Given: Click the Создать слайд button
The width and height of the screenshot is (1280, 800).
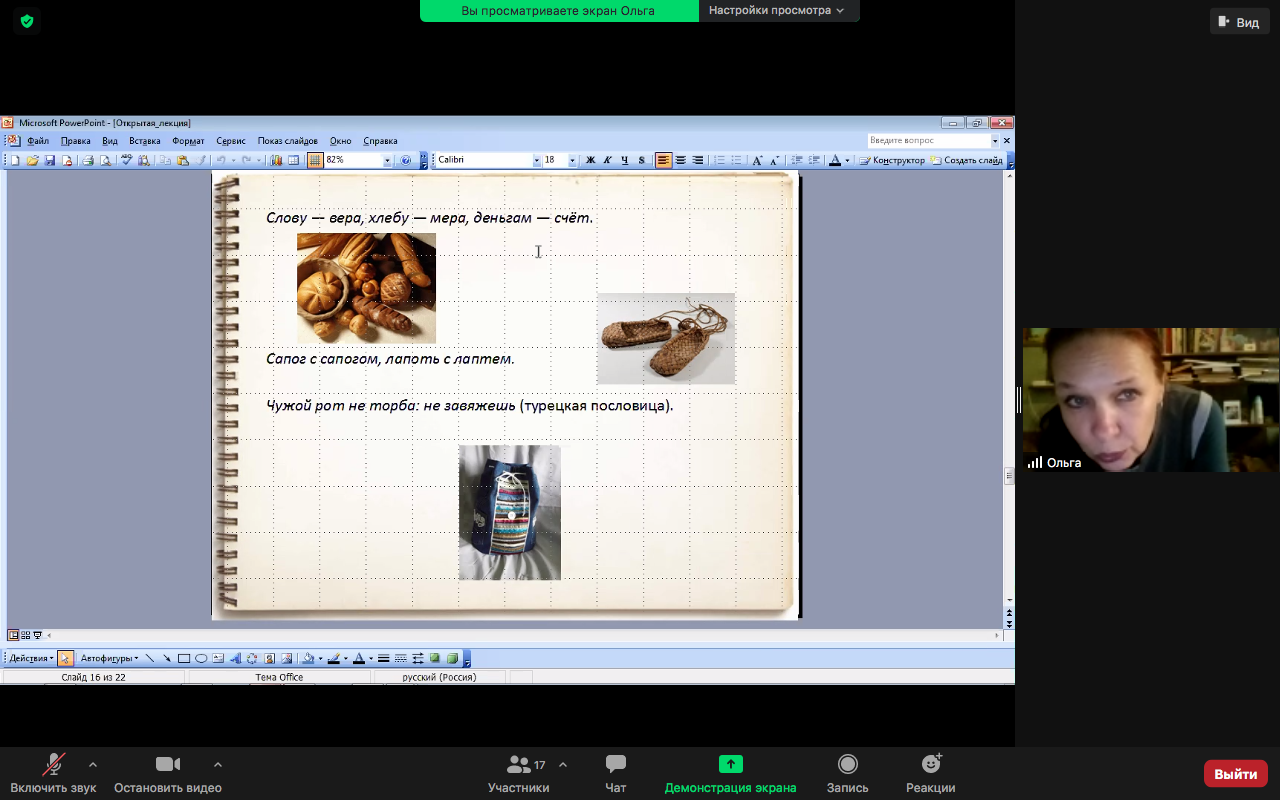Looking at the screenshot, I should click(967, 160).
